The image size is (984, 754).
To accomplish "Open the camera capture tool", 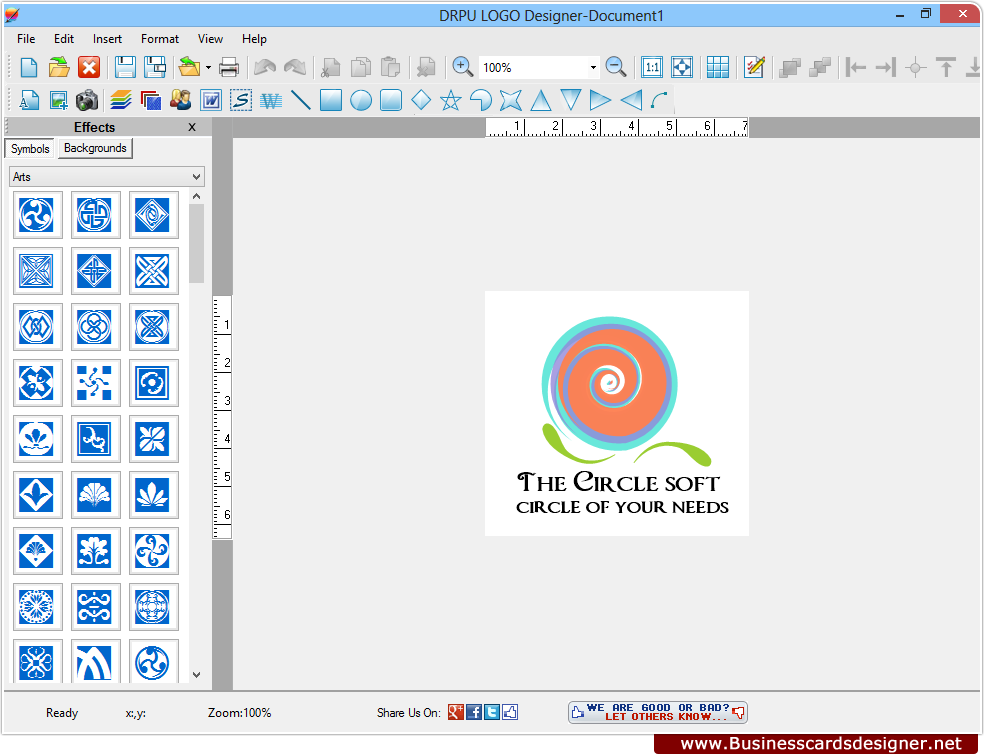I will (x=87, y=100).
